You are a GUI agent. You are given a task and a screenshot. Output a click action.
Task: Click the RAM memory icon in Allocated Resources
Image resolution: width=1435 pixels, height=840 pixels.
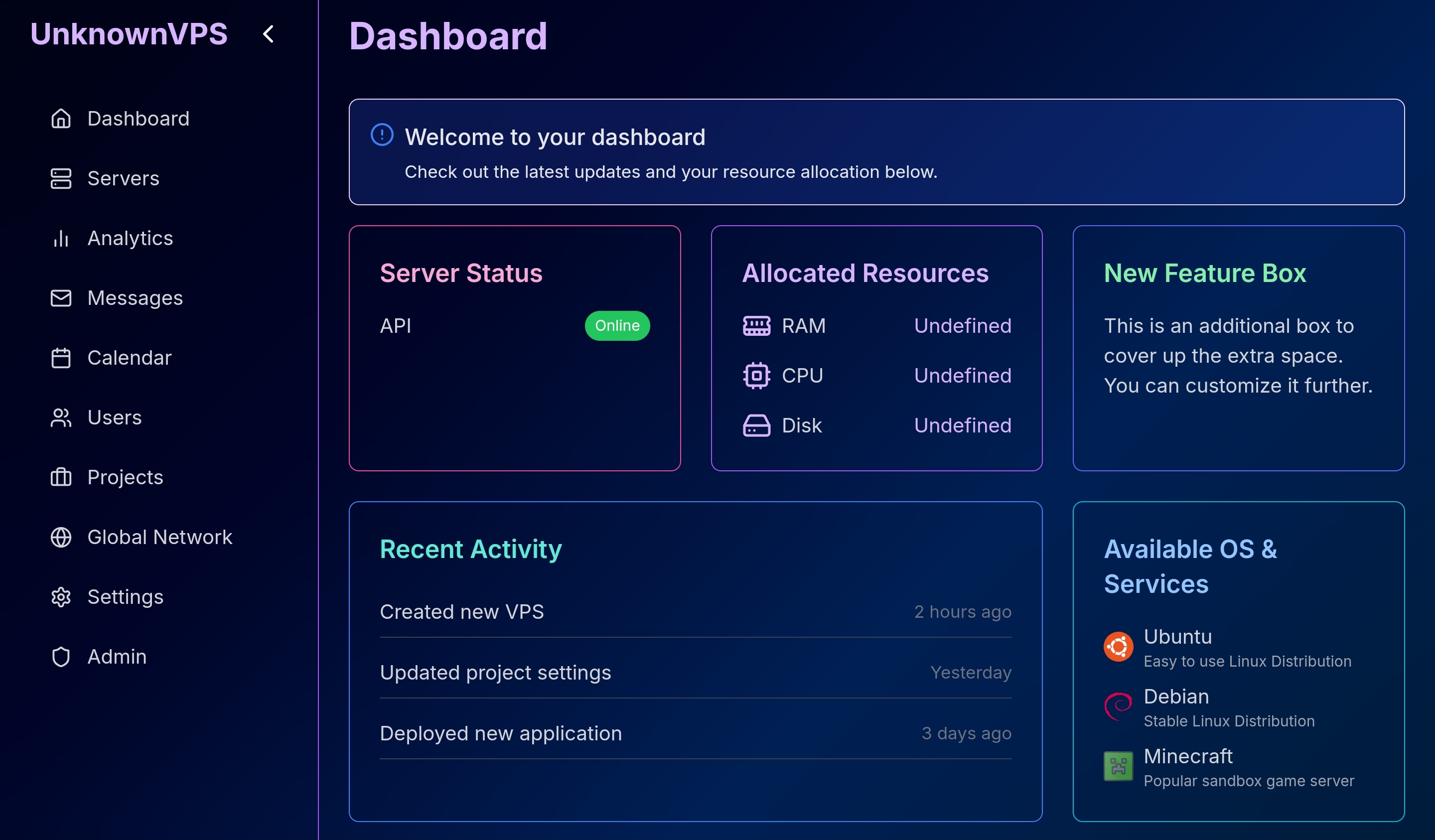[757, 326]
